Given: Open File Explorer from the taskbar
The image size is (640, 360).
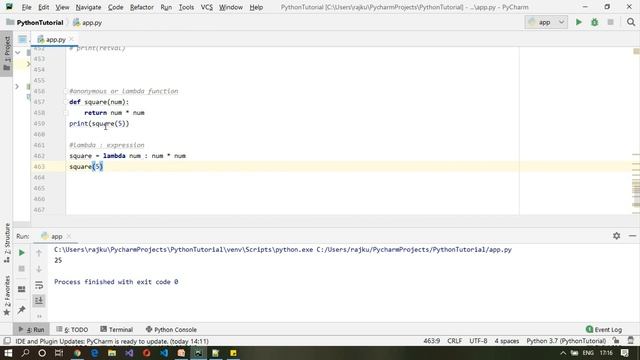Looking at the screenshot, I should point(112,353).
